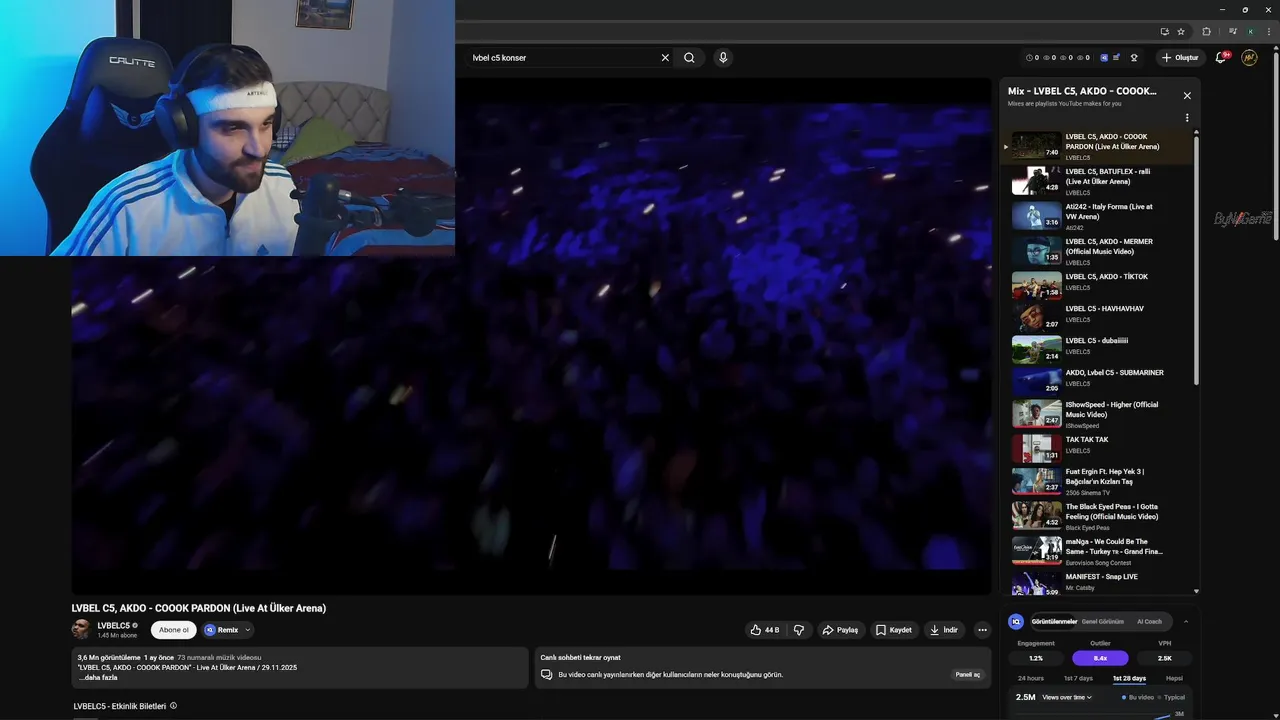
Task: Click the browser bookmark star icon
Action: point(1181,31)
